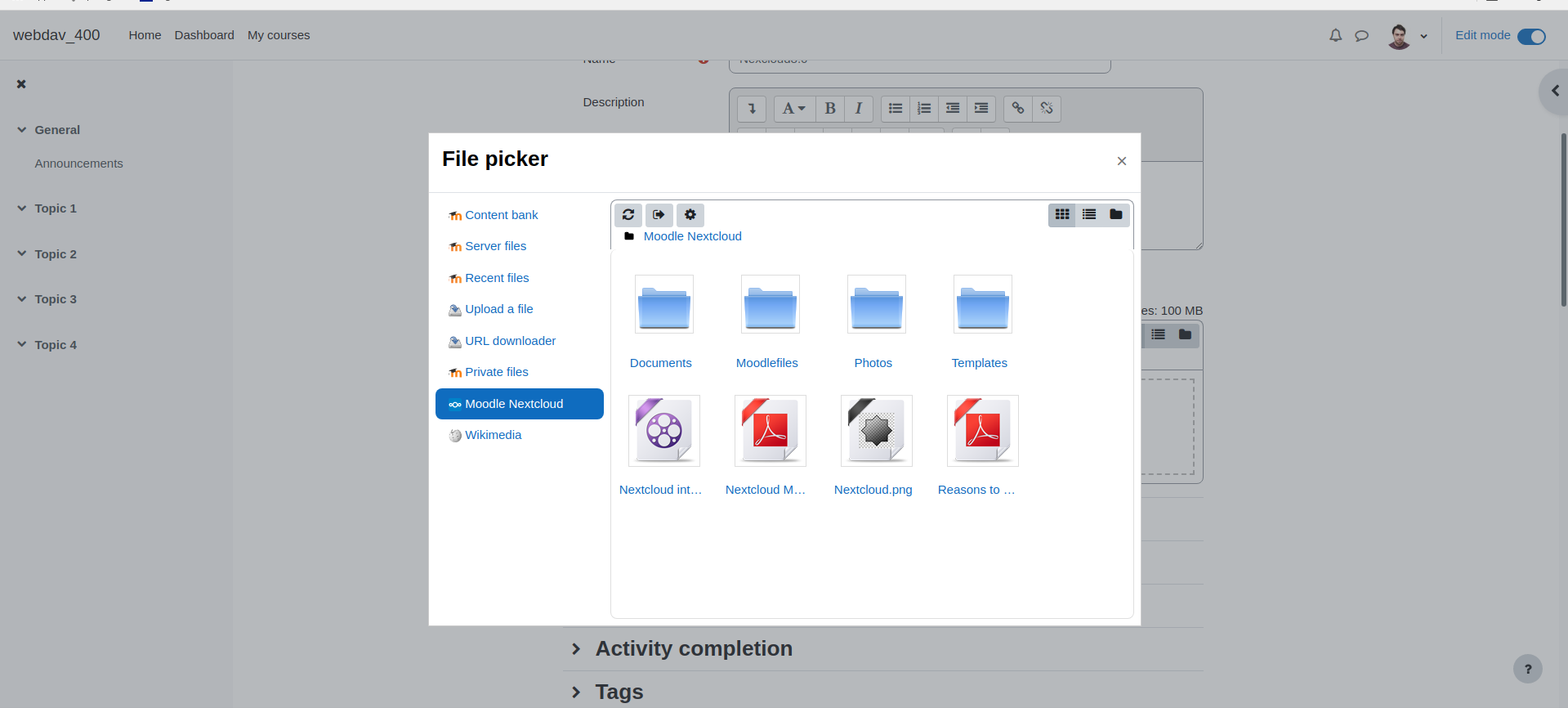The image size is (1568, 708).
Task: Open user menu dropdown arrow
Action: click(x=1423, y=36)
